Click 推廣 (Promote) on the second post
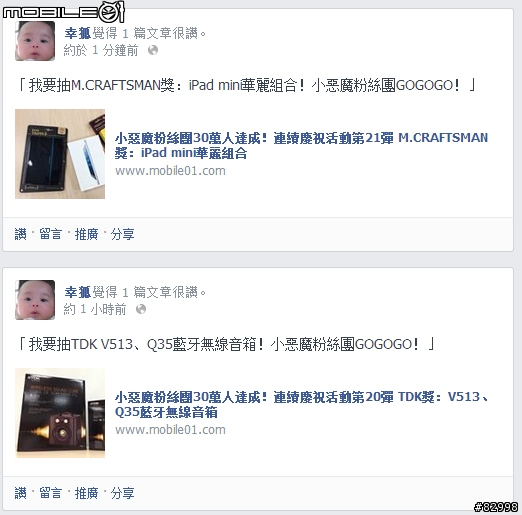 pyautogui.click(x=86, y=493)
